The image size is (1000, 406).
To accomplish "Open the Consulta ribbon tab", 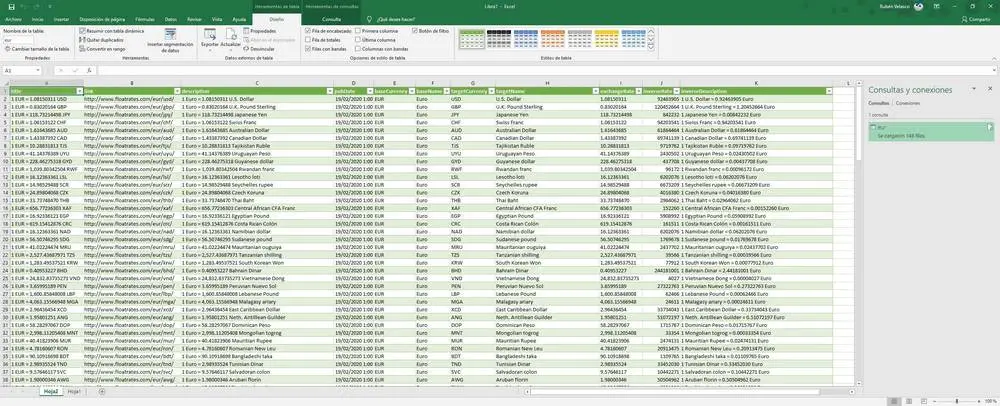I will click(332, 20).
